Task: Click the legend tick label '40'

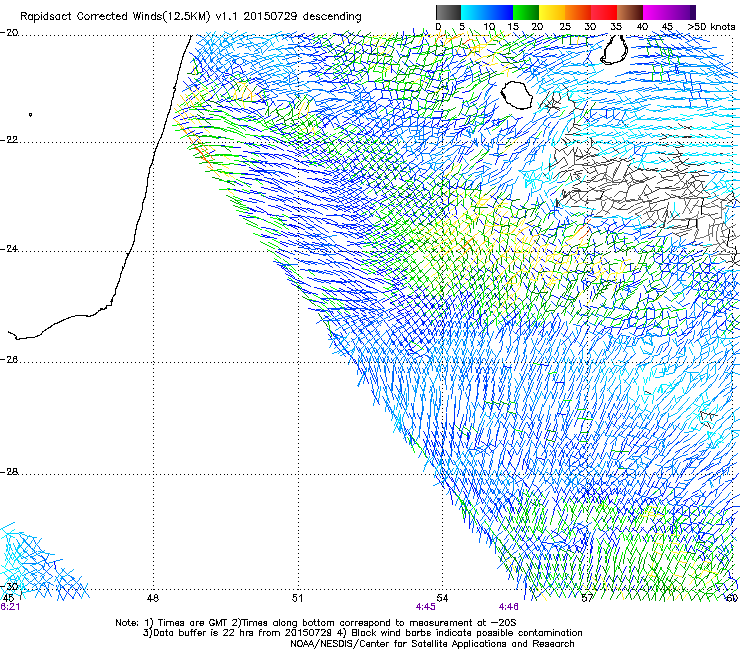Action: pos(642,27)
